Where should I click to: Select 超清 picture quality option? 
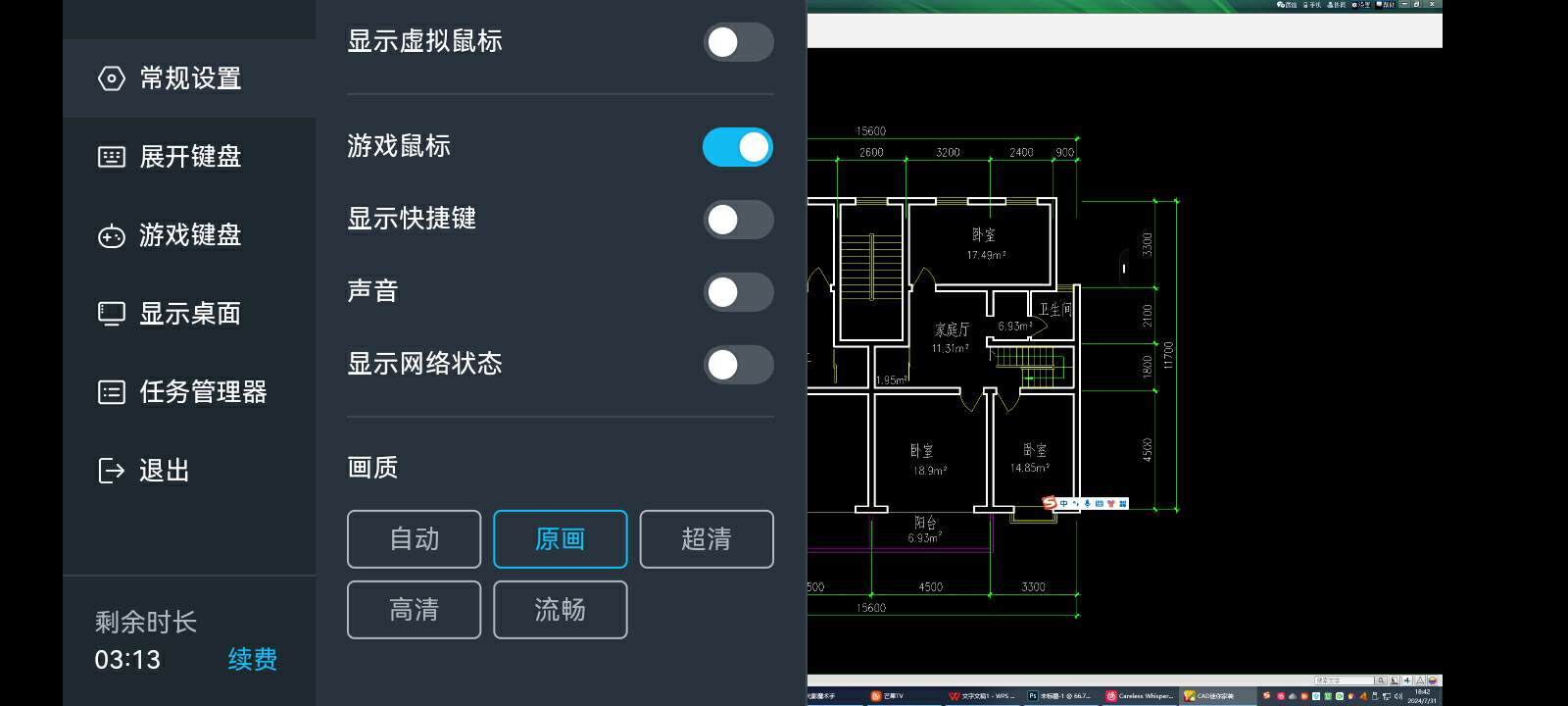click(x=707, y=539)
